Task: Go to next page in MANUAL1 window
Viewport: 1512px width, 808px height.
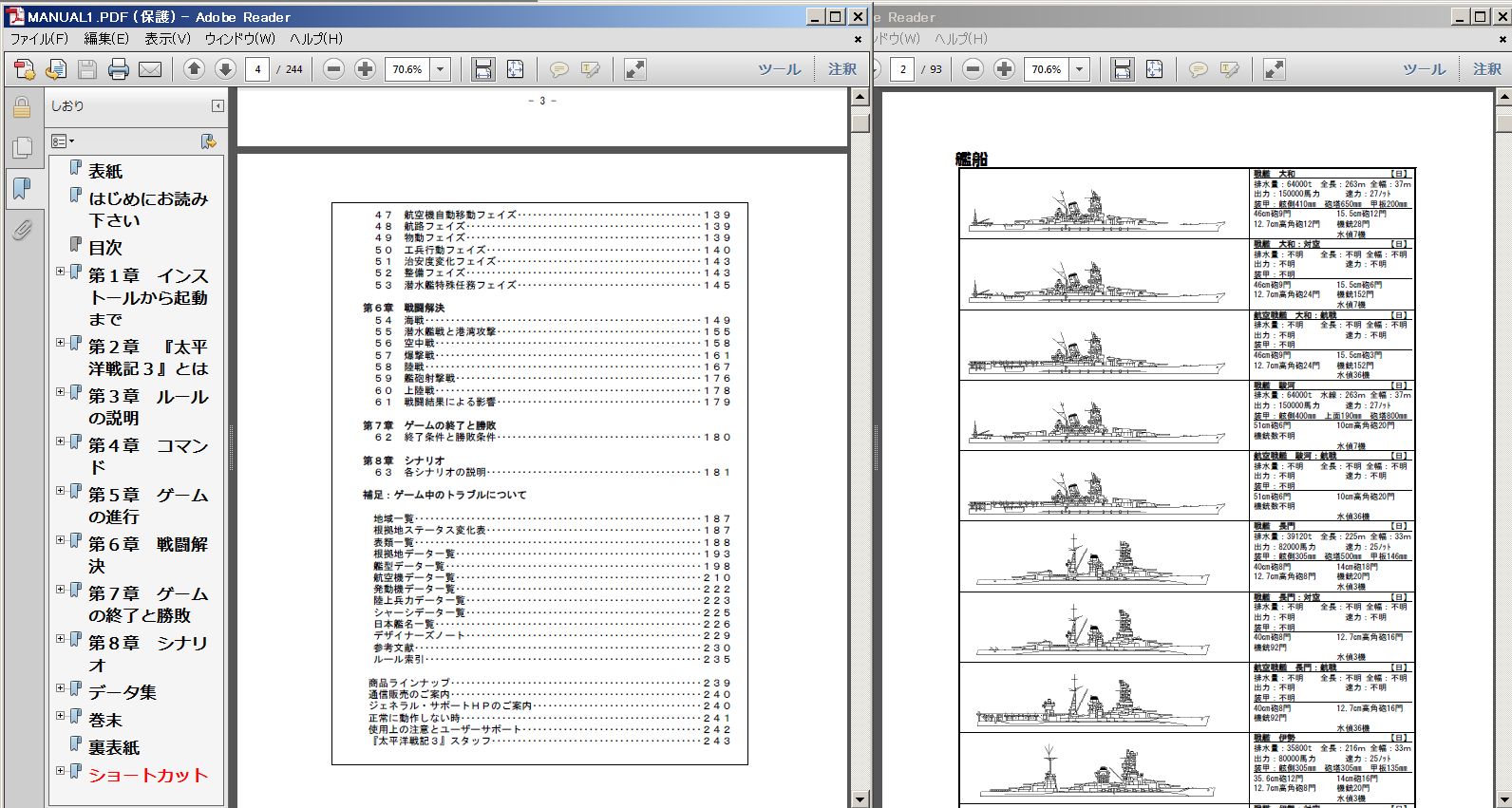Action: pos(225,69)
